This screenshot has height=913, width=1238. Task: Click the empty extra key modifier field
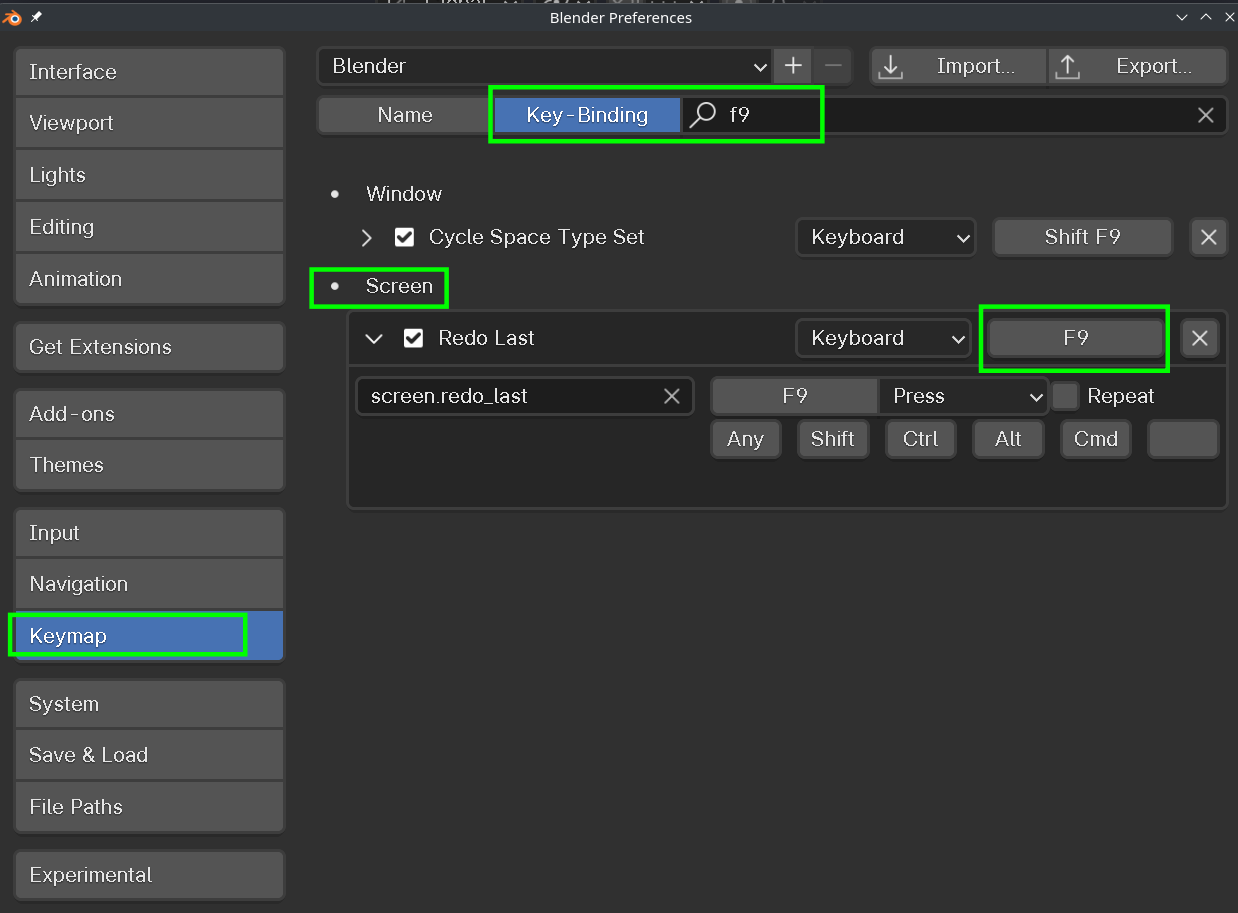pos(1183,439)
